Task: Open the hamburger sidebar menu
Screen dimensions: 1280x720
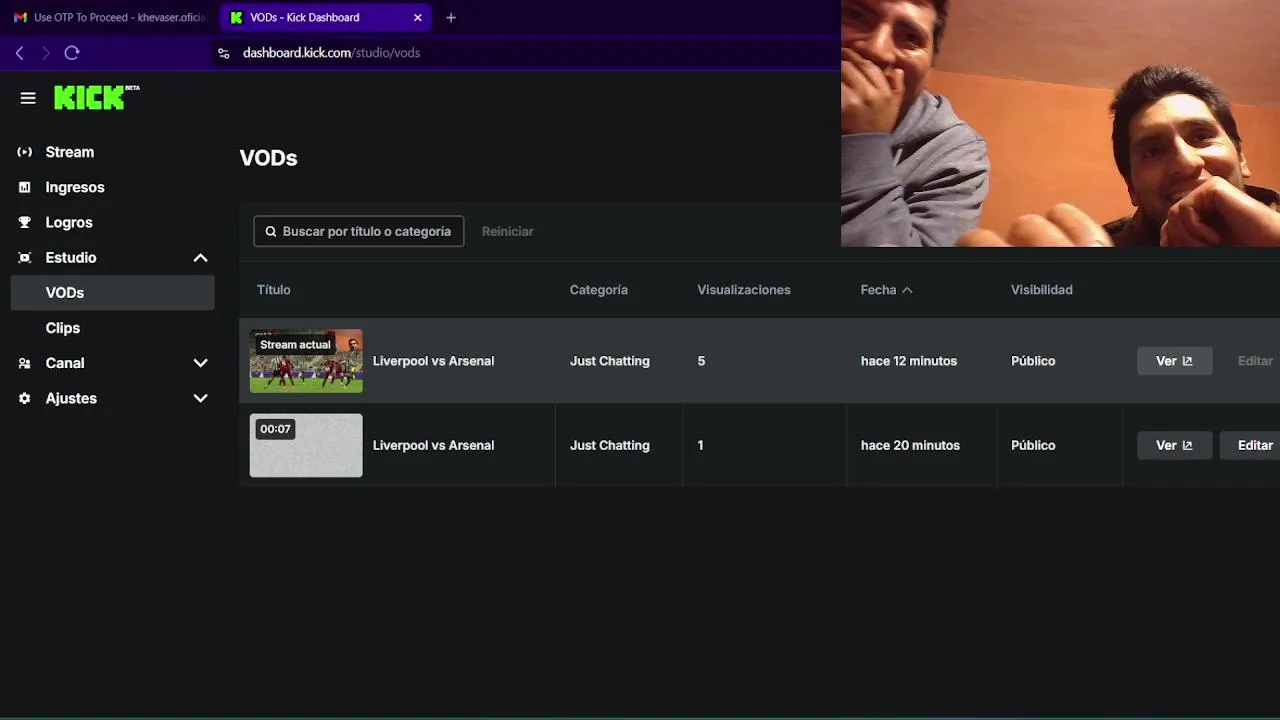Action: coord(28,98)
